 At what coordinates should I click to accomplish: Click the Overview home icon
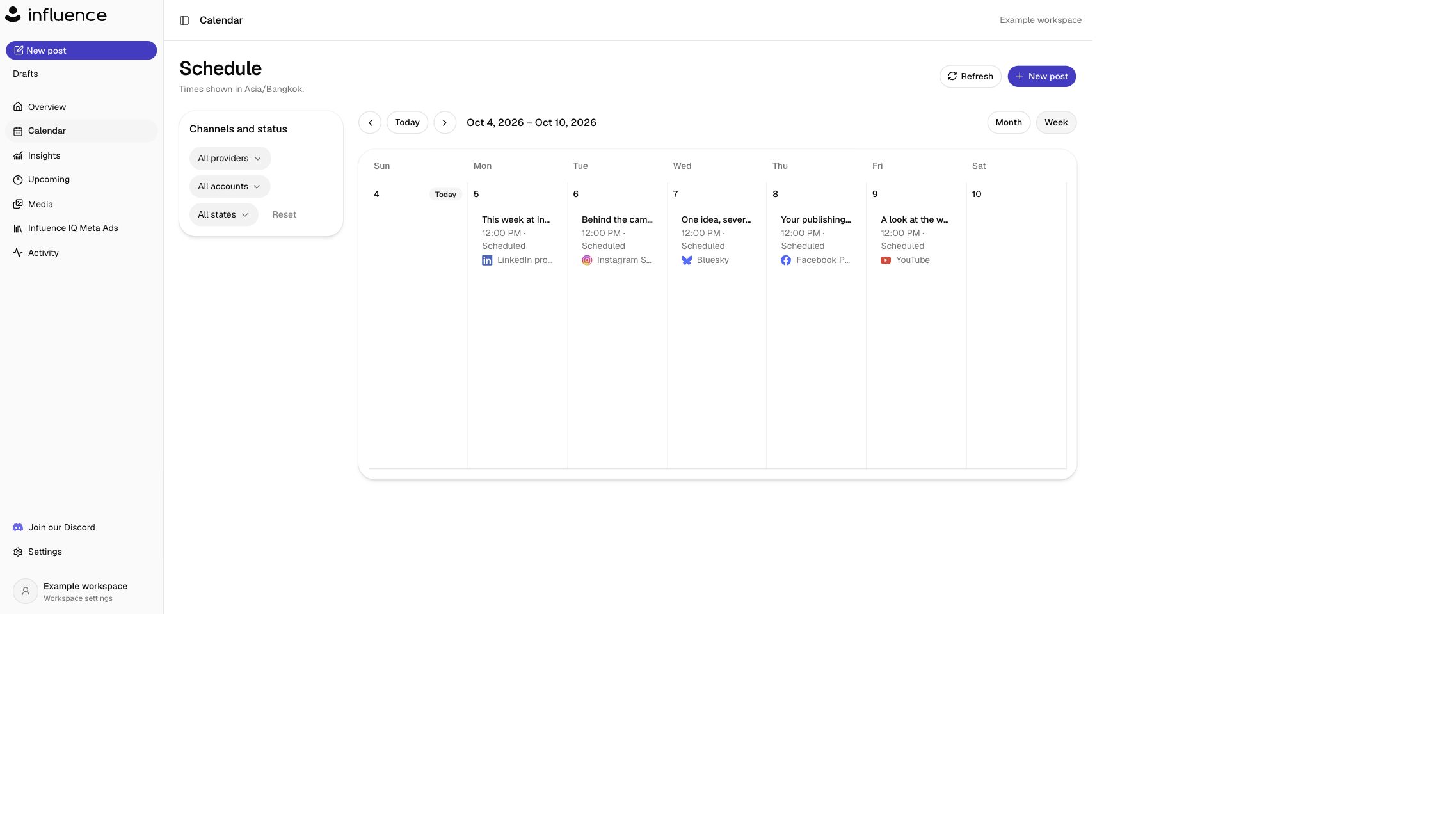tap(18, 107)
